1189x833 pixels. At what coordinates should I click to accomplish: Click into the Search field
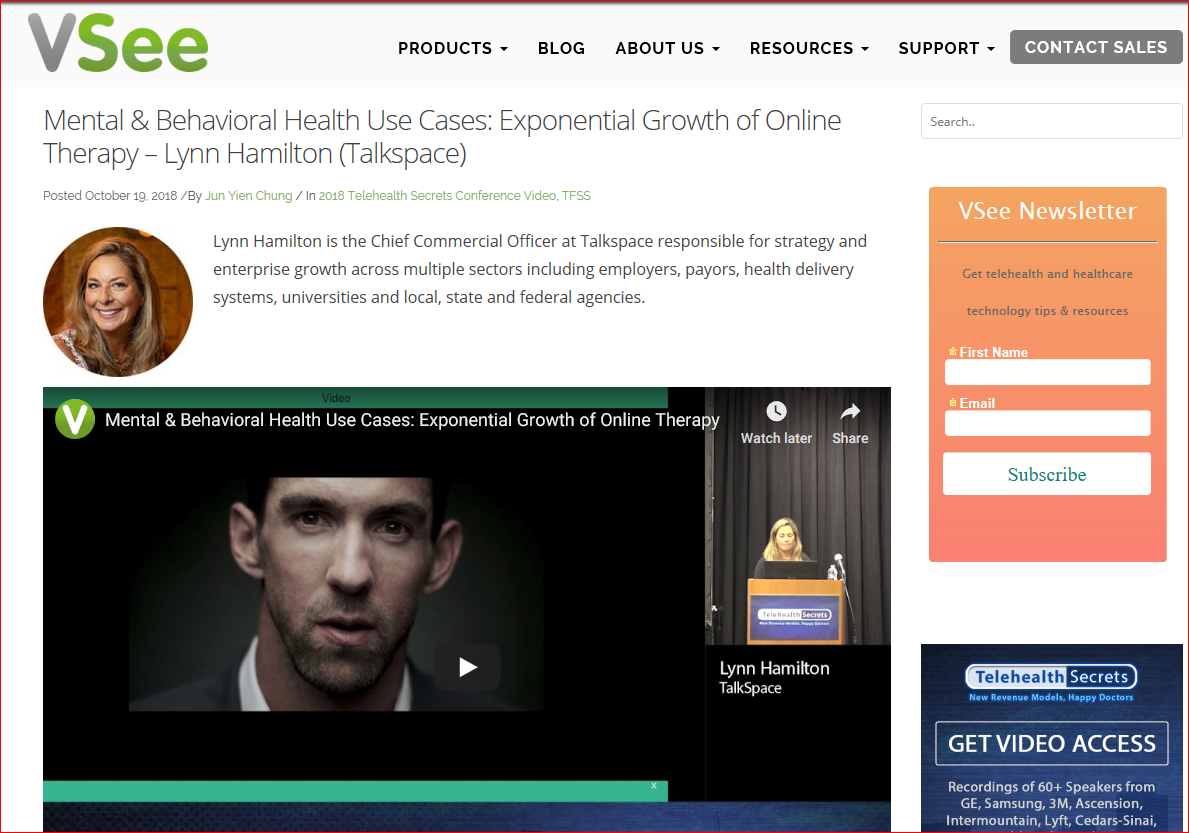pos(1051,121)
